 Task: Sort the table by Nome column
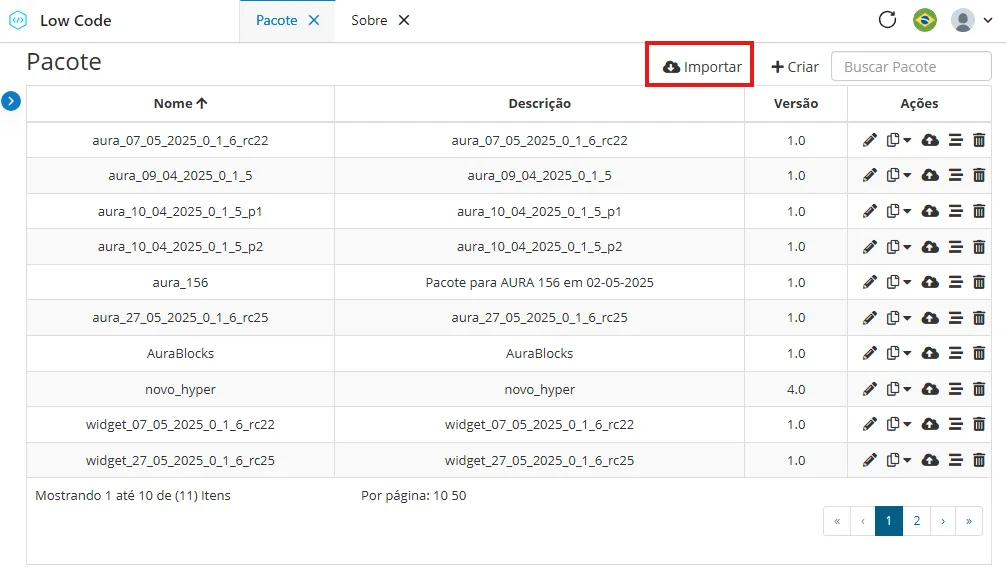[180, 103]
